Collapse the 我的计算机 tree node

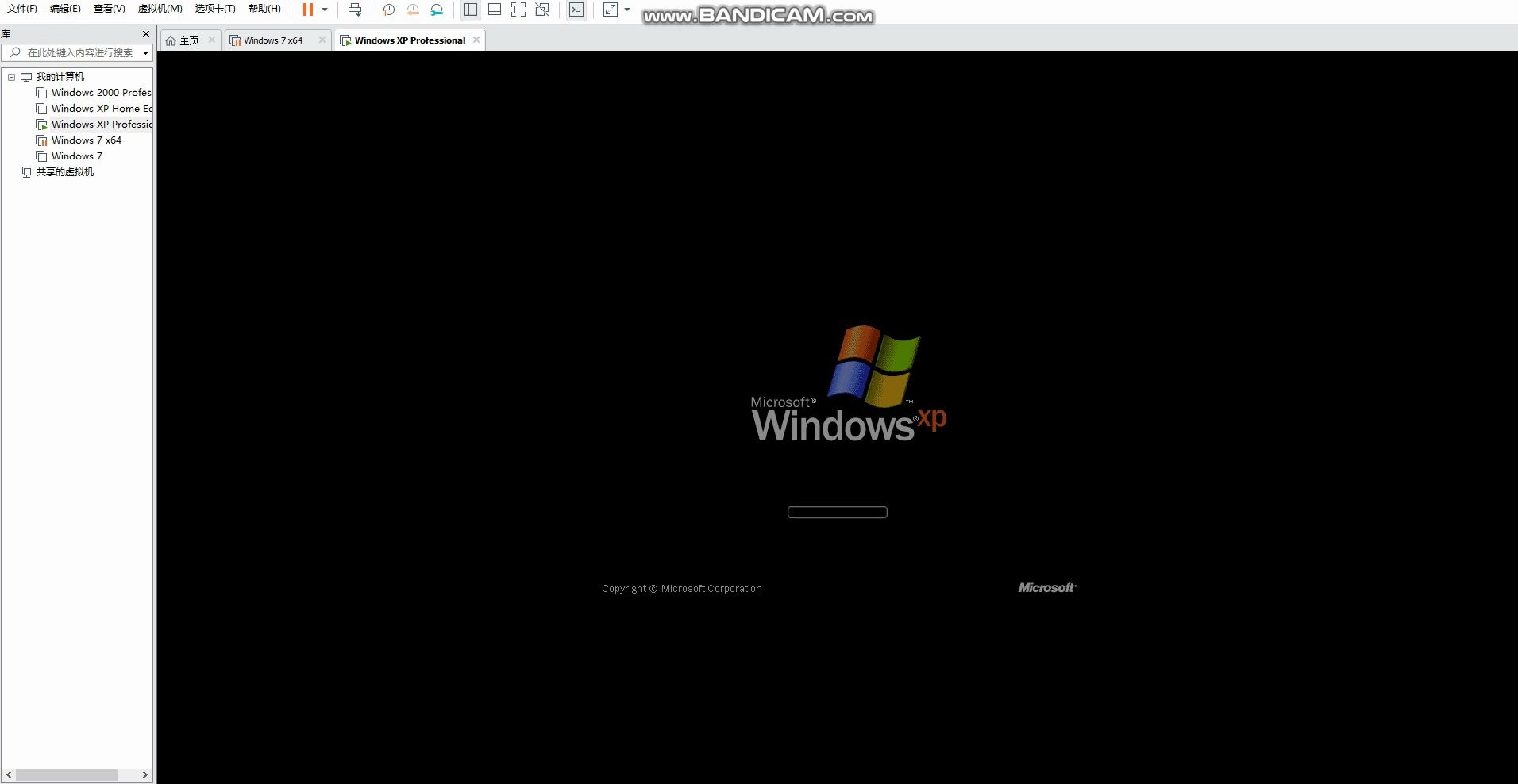tap(11, 77)
